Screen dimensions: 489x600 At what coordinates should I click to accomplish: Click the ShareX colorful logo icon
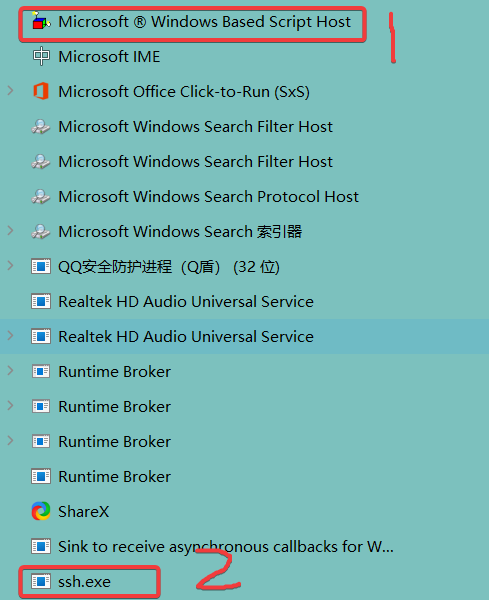point(41,511)
